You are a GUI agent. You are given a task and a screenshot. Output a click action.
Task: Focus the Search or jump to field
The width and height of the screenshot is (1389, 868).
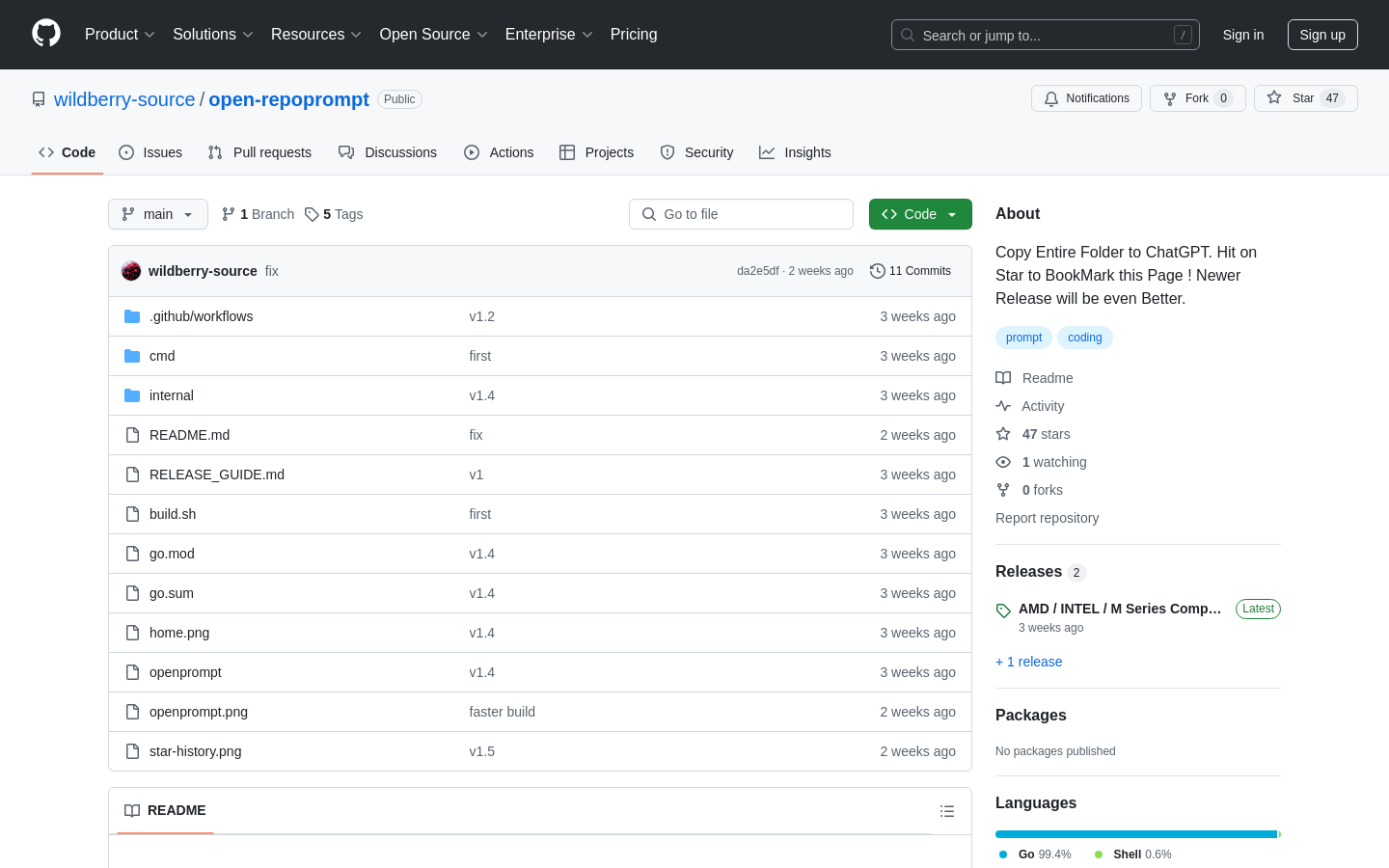coord(1046,35)
